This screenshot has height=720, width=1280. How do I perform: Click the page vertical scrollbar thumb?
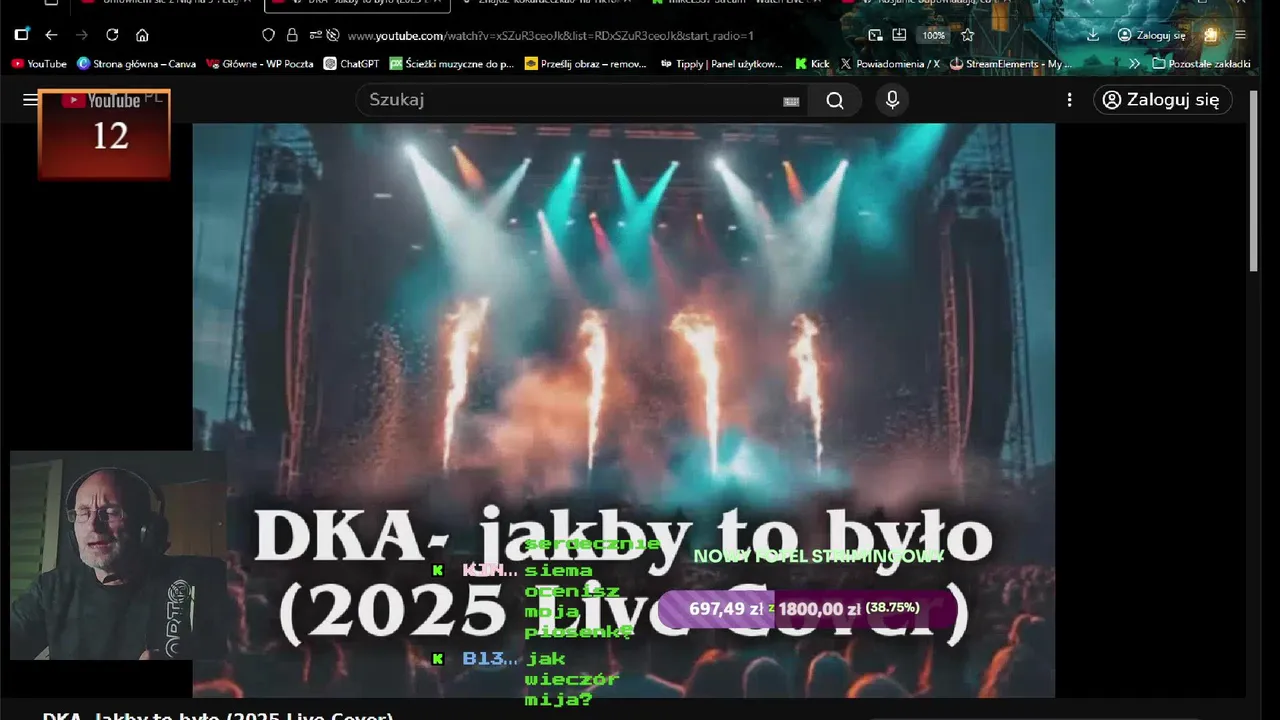click(1254, 180)
